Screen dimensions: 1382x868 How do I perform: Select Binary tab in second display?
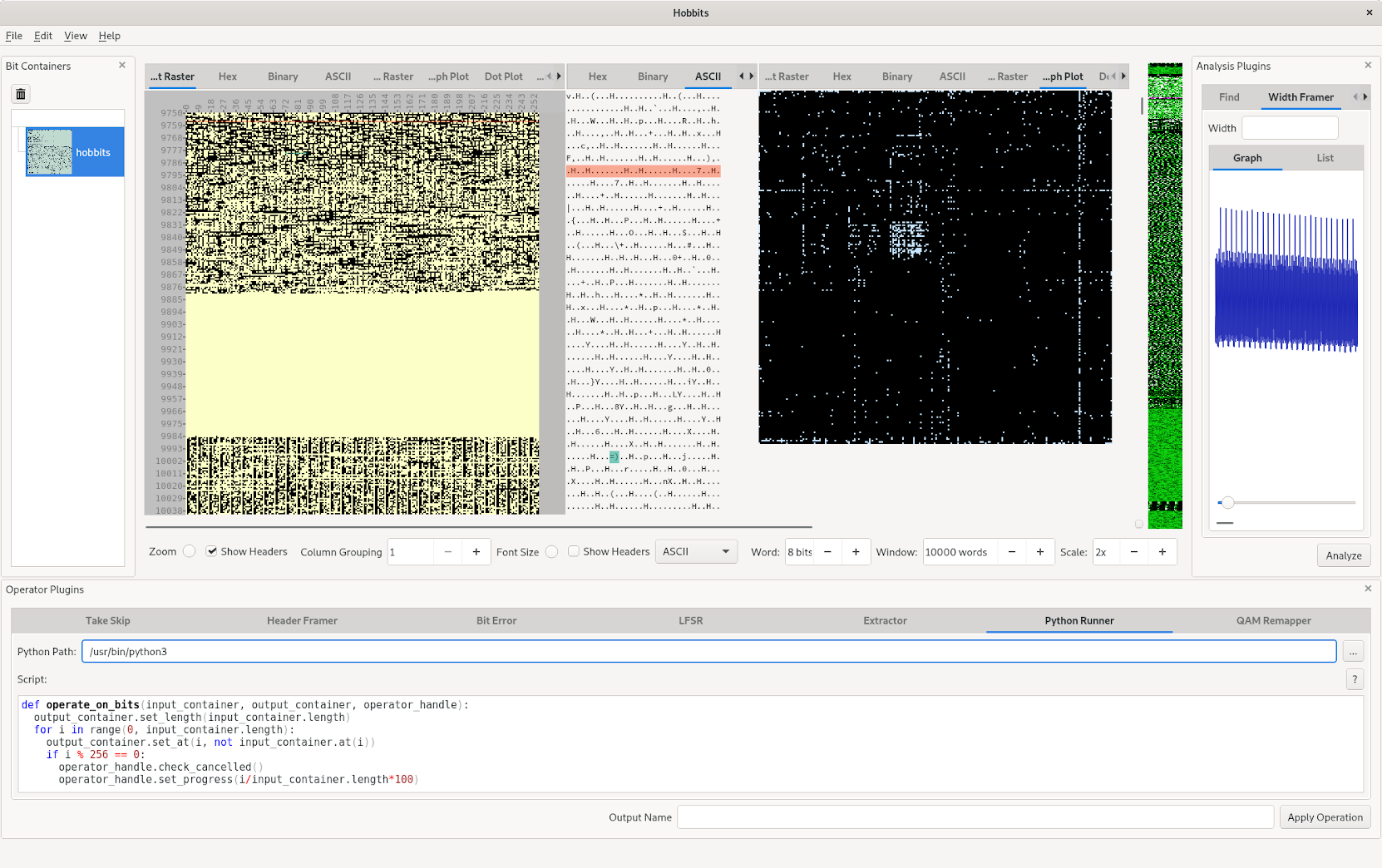[x=653, y=76]
